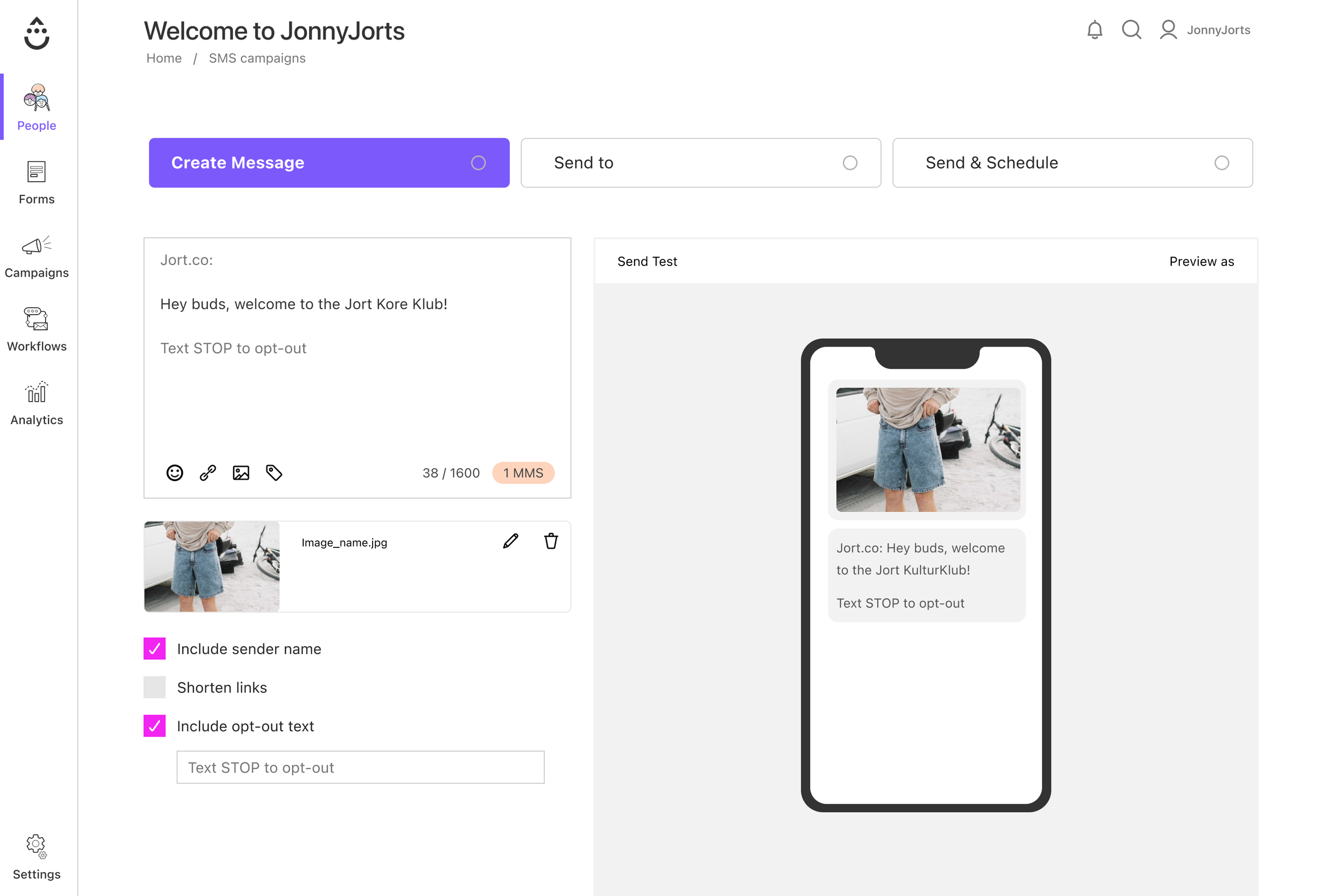Go to the Send & Schedule step

click(x=1072, y=163)
